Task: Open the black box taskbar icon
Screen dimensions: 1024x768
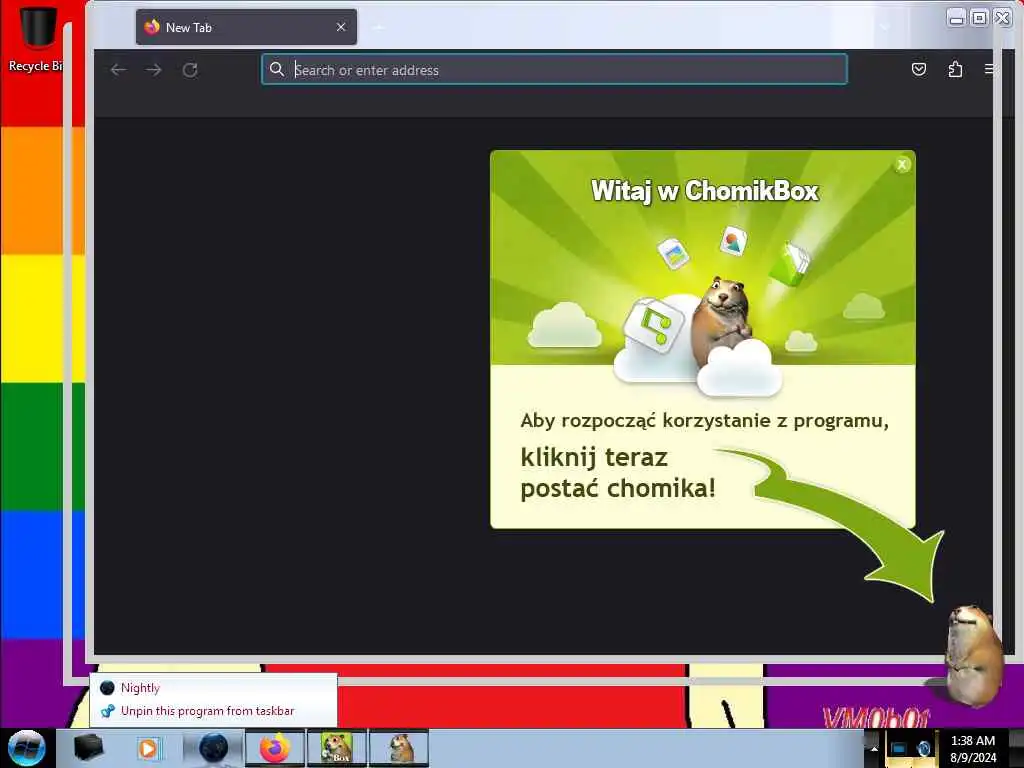Action: (88, 748)
